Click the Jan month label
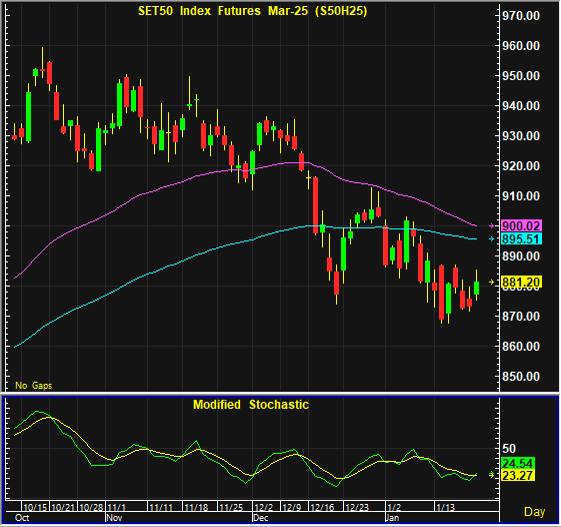Screen dimensions: 561x527 (x=392, y=518)
